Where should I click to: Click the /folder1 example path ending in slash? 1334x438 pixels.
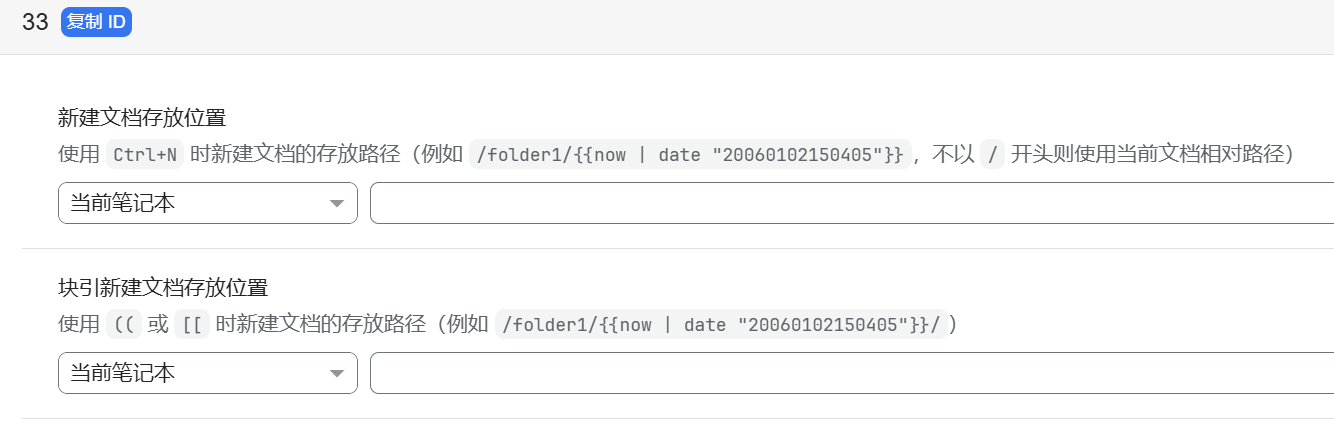coord(721,324)
